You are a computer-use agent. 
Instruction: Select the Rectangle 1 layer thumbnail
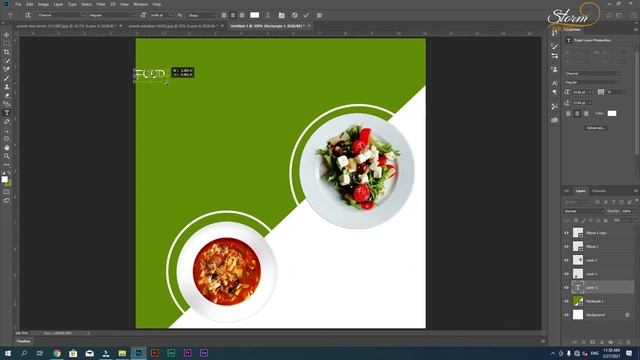[x=578, y=301]
